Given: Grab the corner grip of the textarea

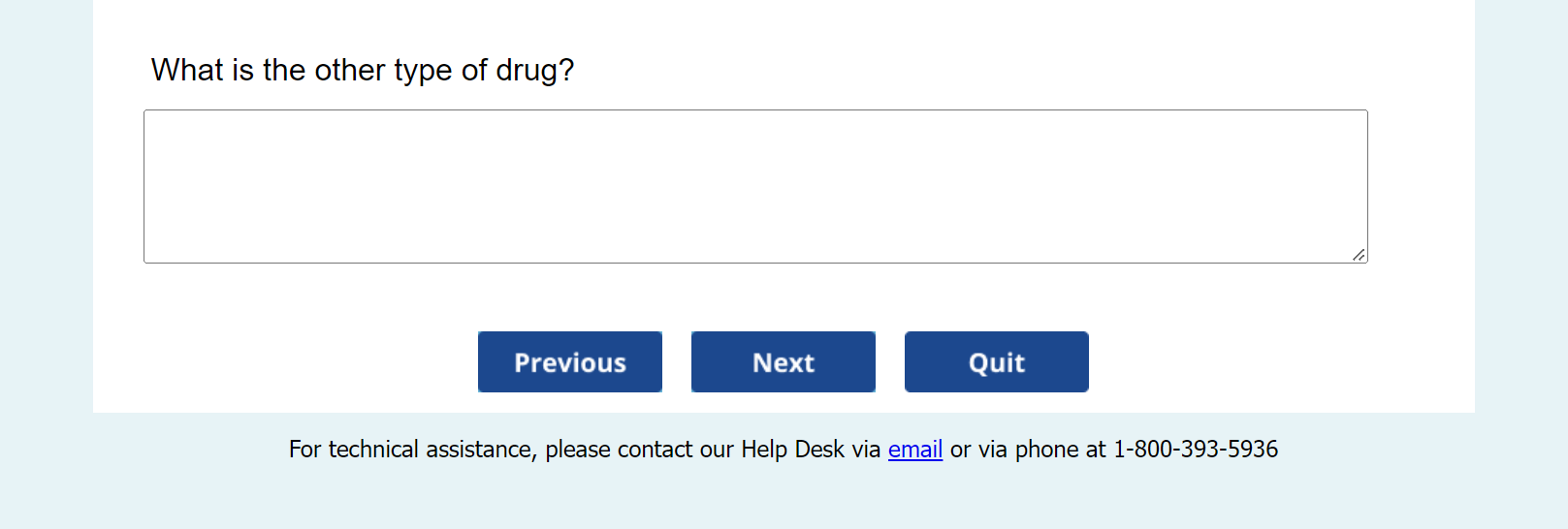Looking at the screenshot, I should (x=1359, y=255).
